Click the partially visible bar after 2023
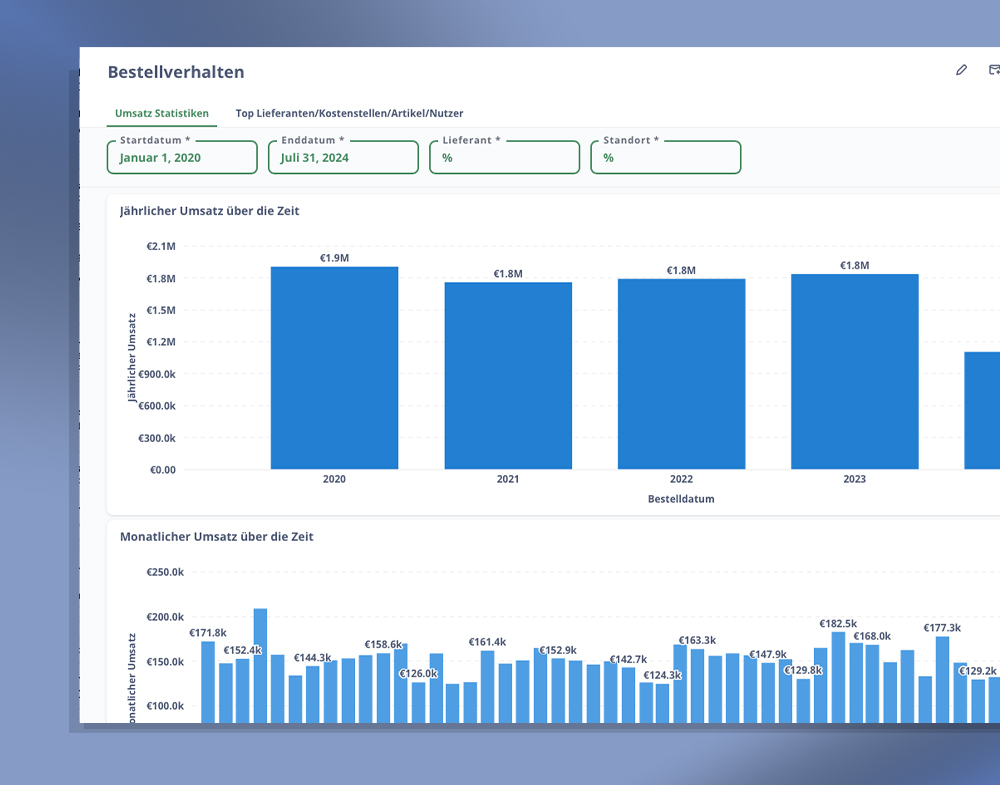 click(982, 410)
